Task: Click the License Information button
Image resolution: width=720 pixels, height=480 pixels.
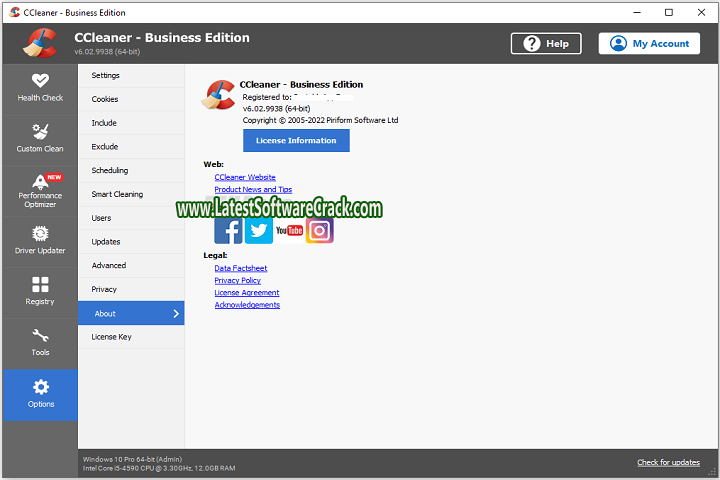Action: click(296, 141)
